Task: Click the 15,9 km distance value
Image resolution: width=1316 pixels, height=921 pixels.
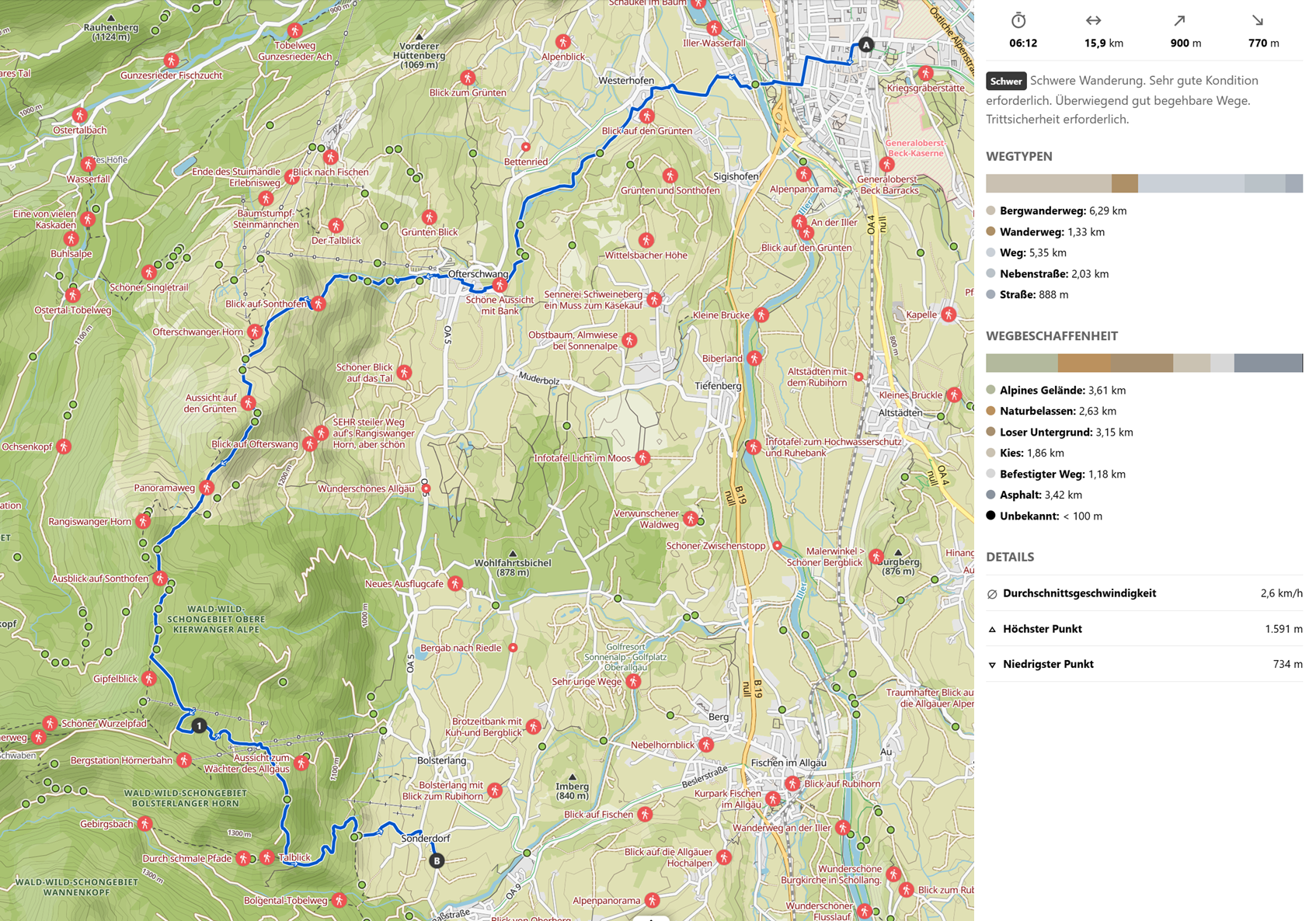Action: 1103,43
